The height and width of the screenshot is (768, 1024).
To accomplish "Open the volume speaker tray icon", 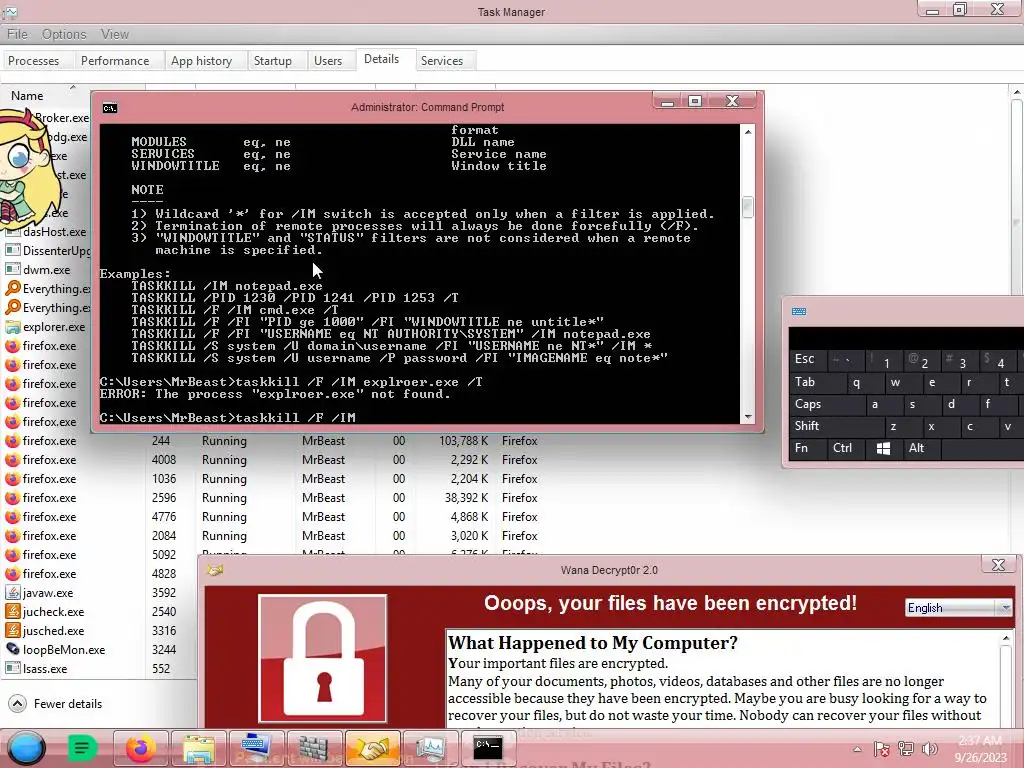I will tap(929, 750).
